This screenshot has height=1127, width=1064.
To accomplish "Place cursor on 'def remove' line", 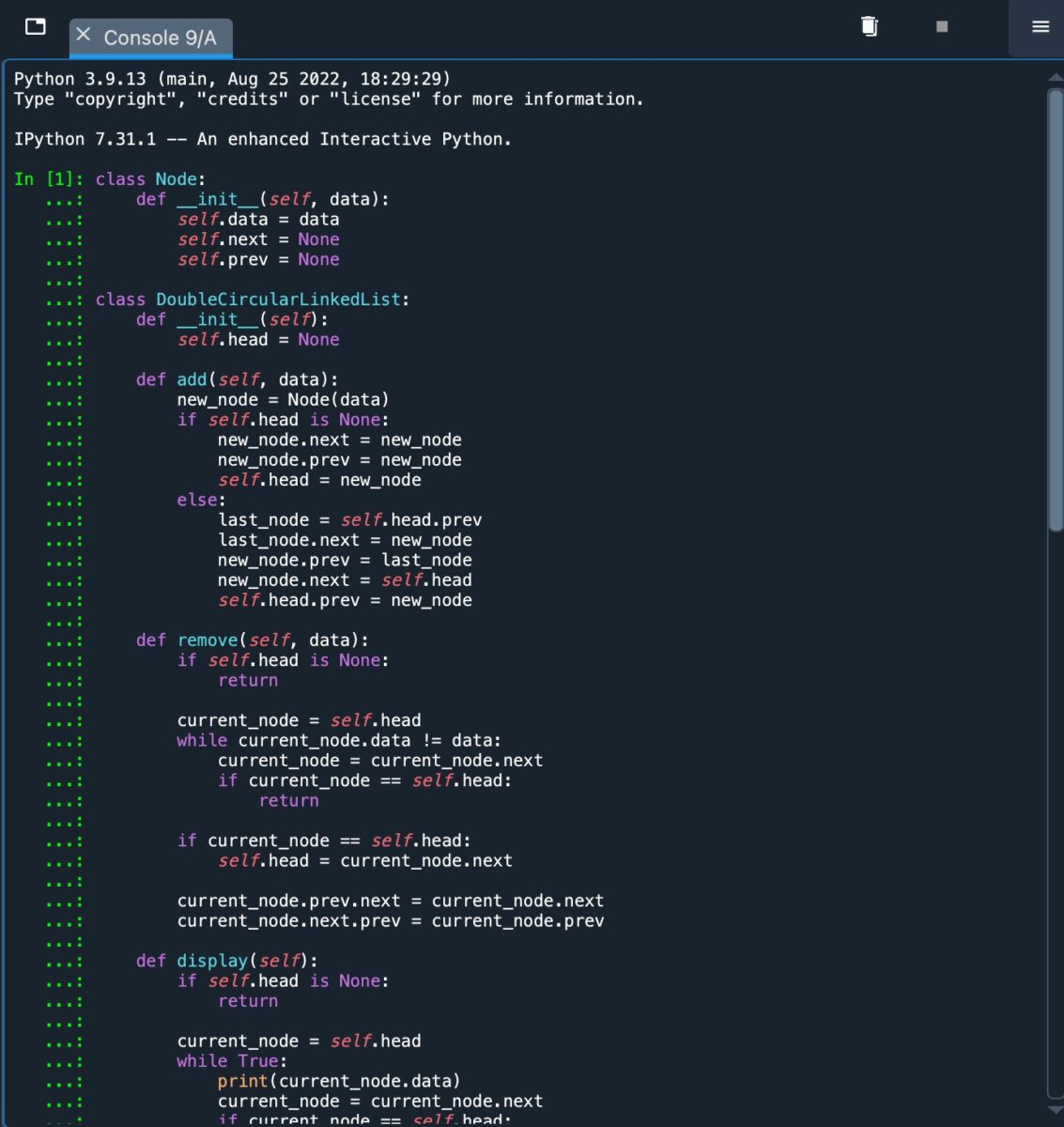I will pos(252,641).
